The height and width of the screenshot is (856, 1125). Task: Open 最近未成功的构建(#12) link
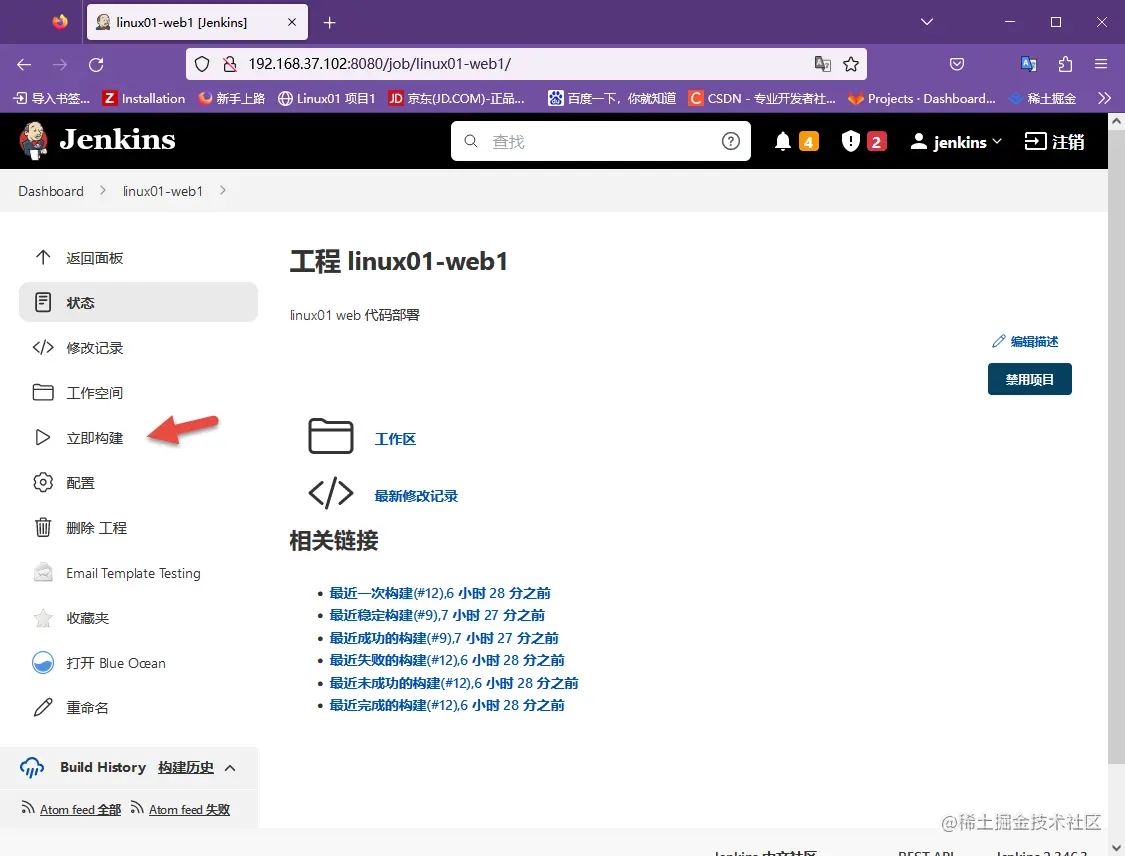coord(454,683)
